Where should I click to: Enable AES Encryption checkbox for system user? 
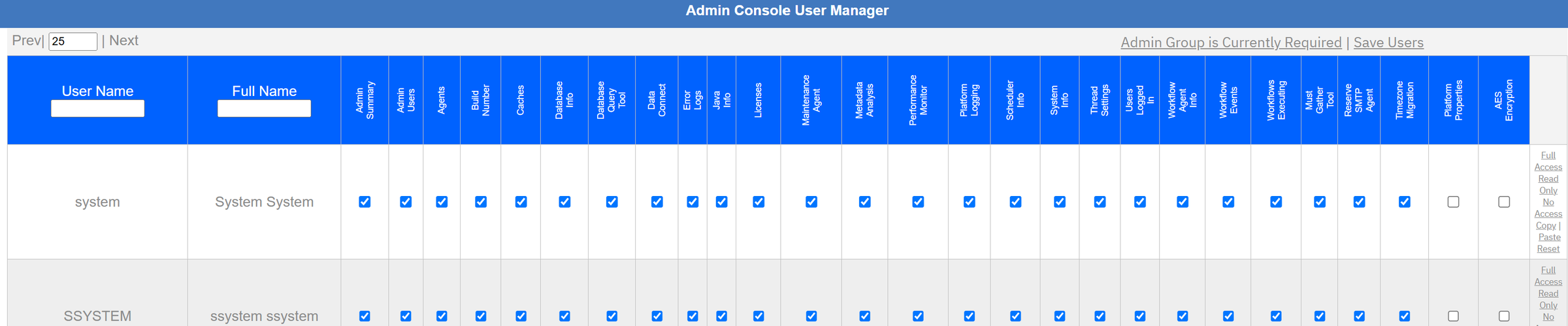coord(1504,202)
